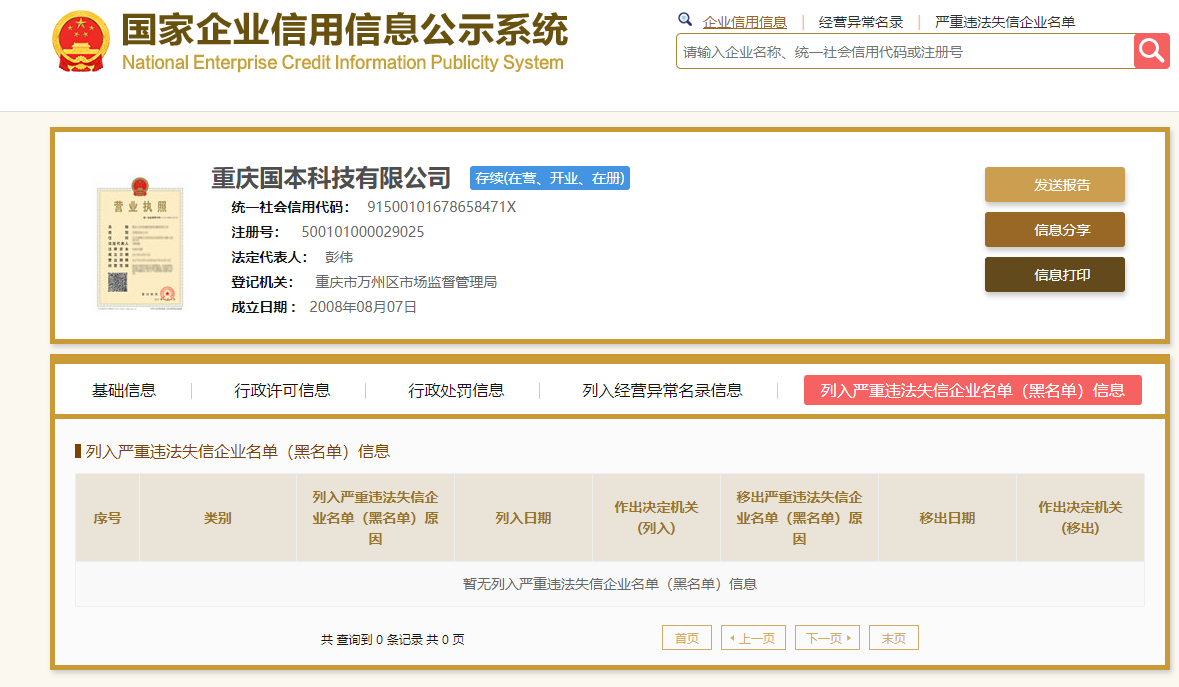Focus the enterprise name search field

click(x=905, y=51)
